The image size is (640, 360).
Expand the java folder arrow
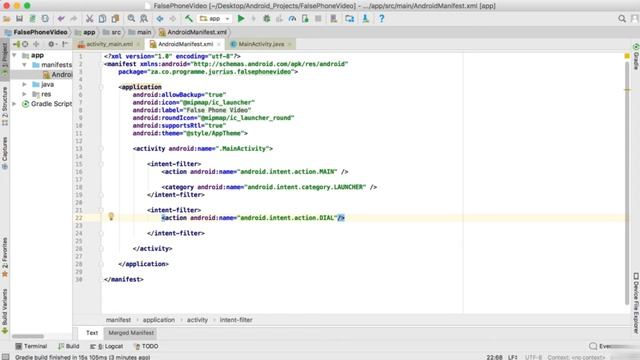point(24,84)
